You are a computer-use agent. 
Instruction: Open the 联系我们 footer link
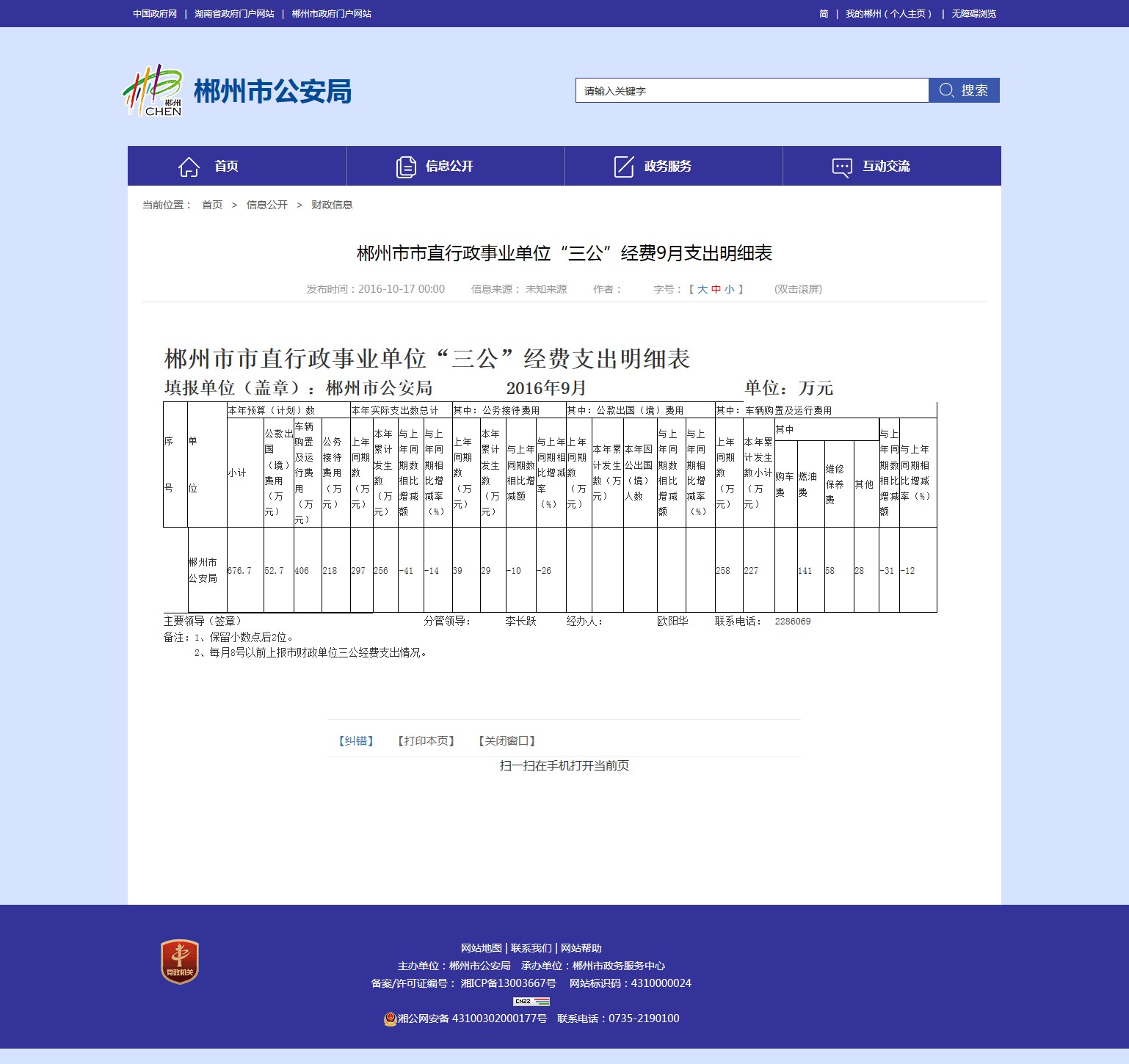531,948
